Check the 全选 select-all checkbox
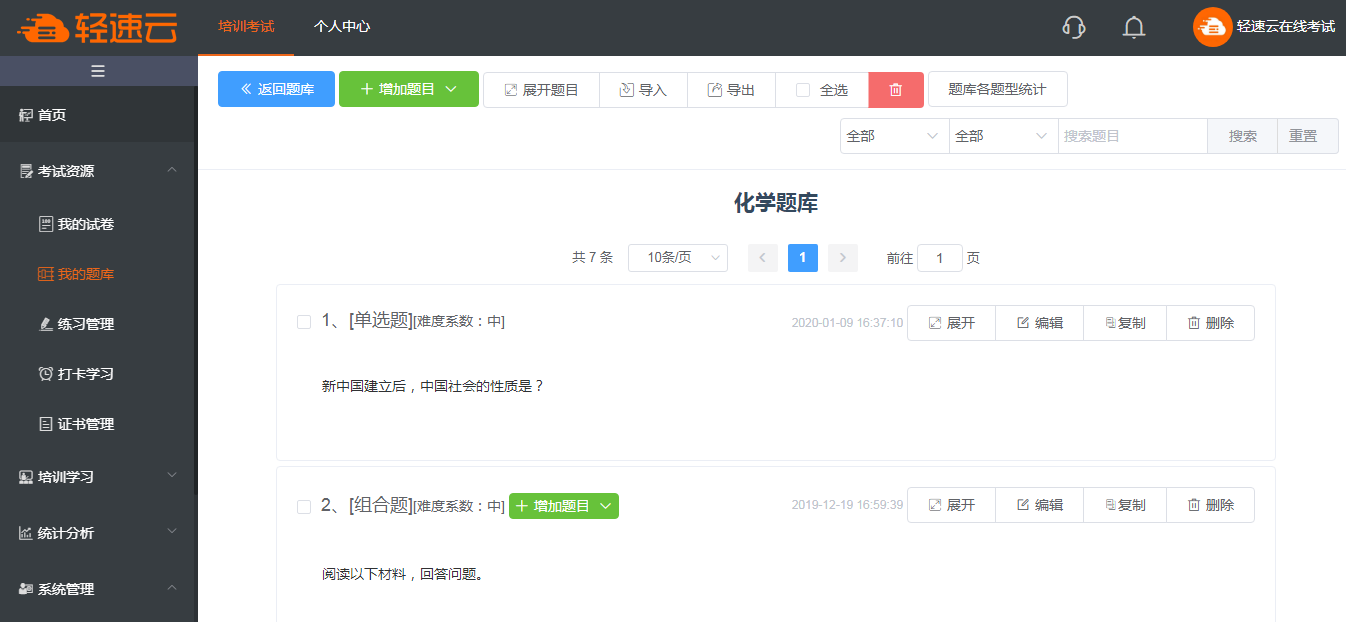Viewport: 1346px width, 622px height. pos(803,90)
